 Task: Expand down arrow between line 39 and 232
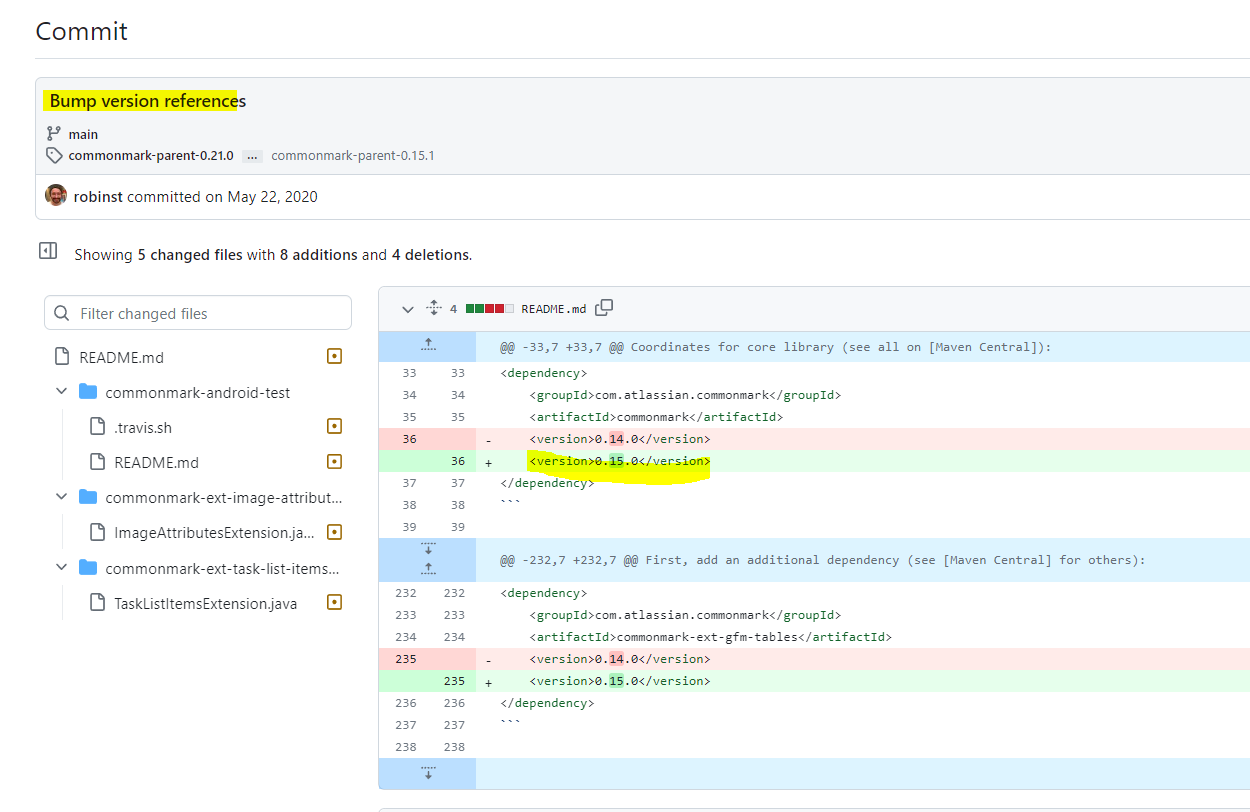(x=428, y=549)
